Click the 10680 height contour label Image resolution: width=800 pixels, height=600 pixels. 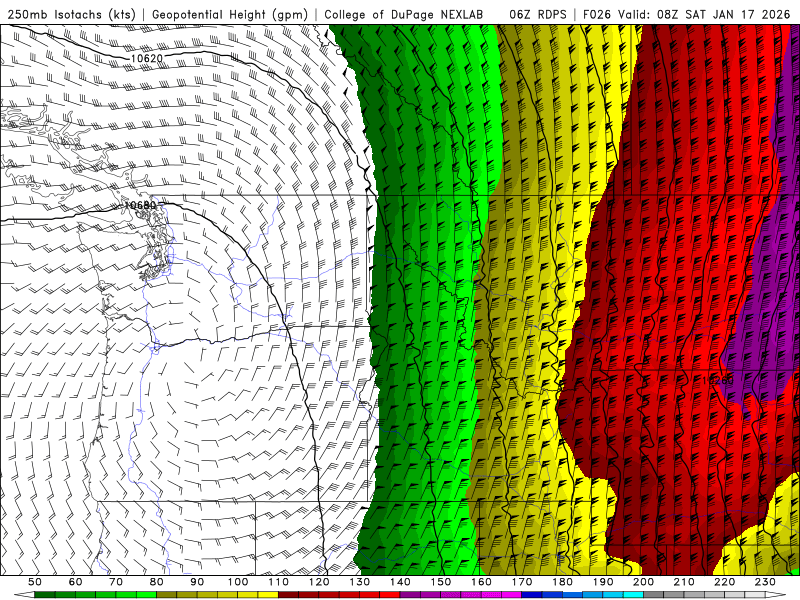[x=140, y=205]
